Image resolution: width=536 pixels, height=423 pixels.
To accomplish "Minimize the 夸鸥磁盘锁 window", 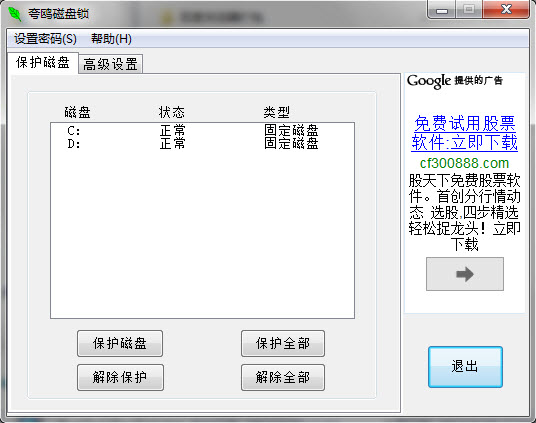I will tap(441, 10).
